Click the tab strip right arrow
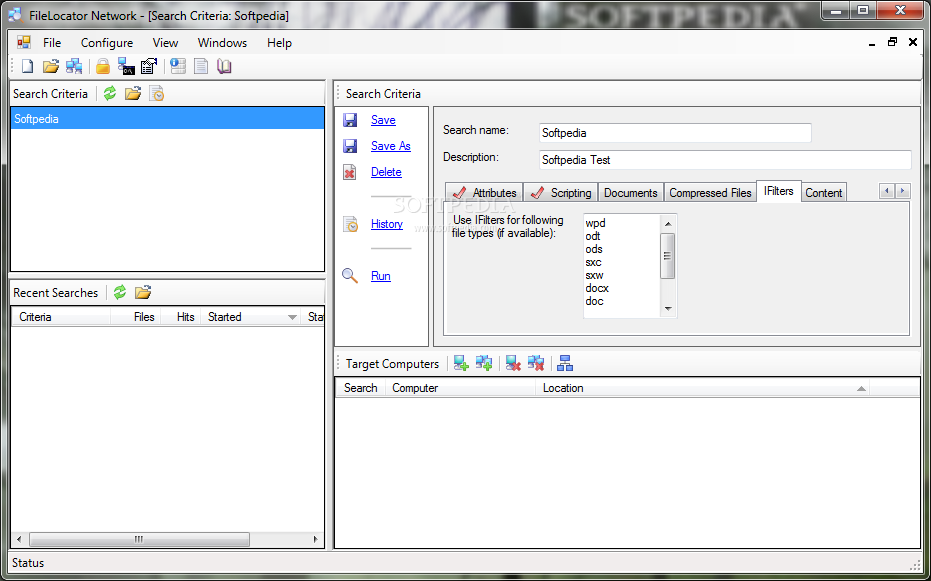This screenshot has height=581, width=931. click(902, 191)
